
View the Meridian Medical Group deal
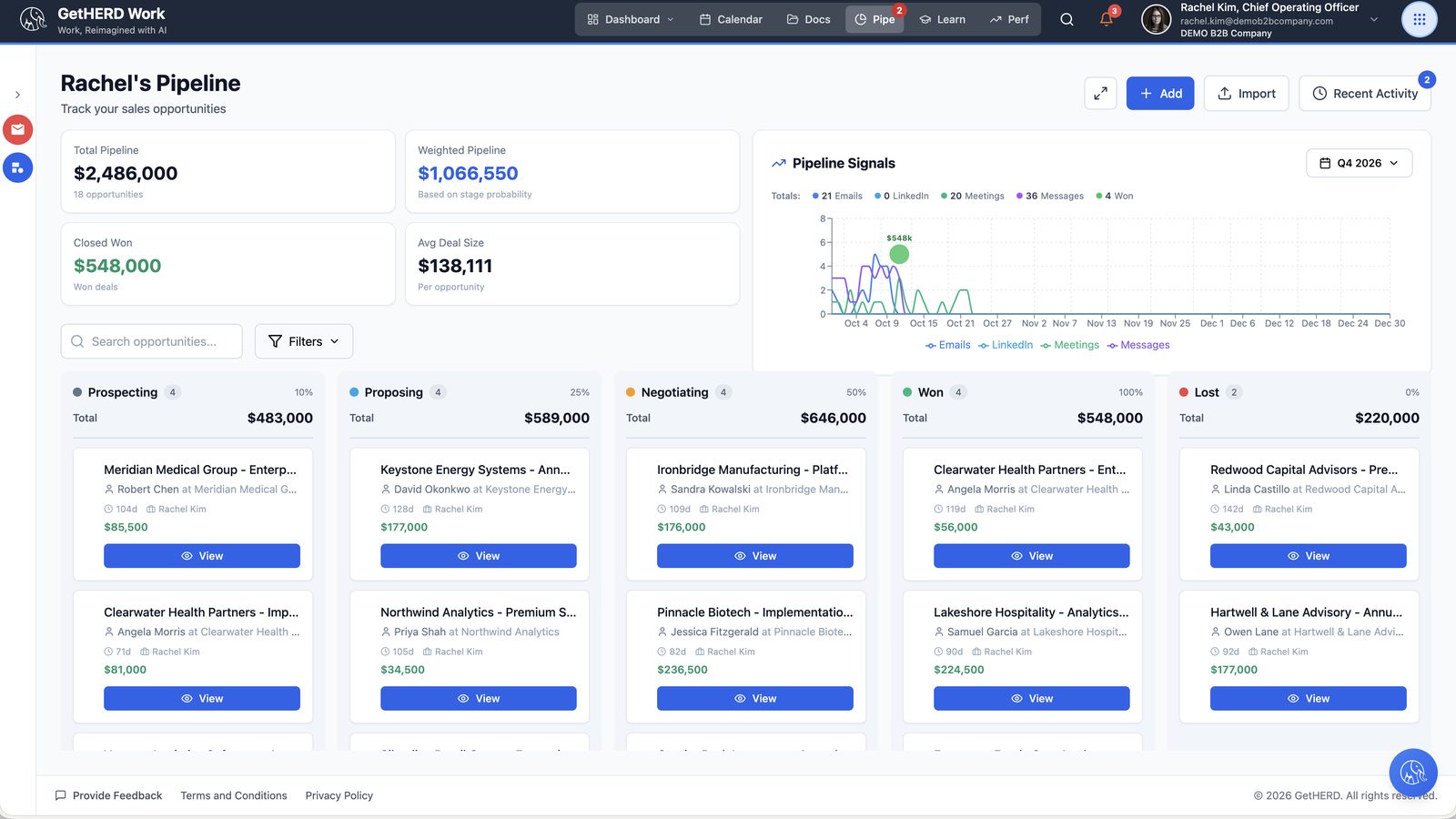[202, 556]
